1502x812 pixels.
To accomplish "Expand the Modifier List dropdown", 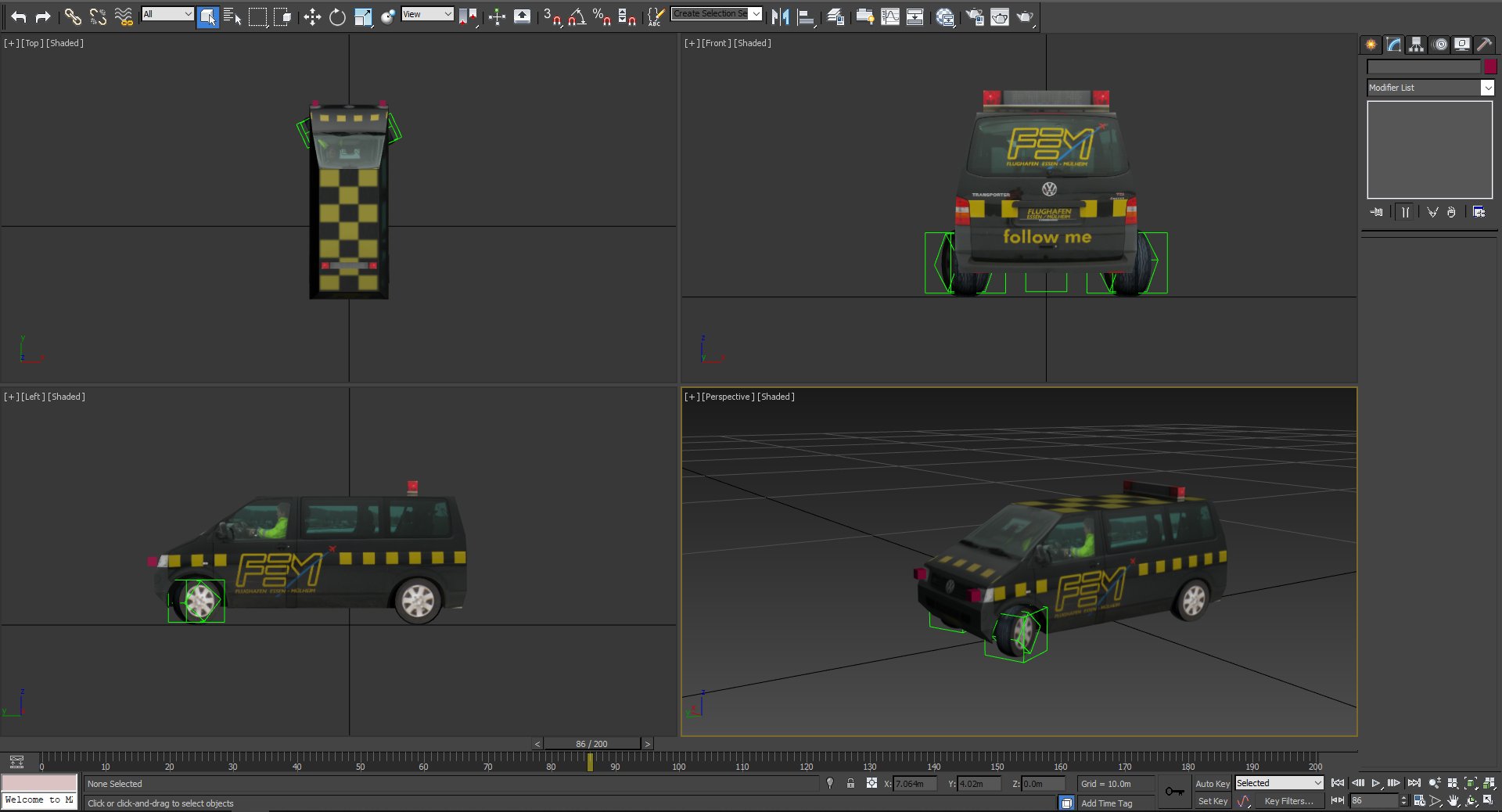I will (1488, 88).
